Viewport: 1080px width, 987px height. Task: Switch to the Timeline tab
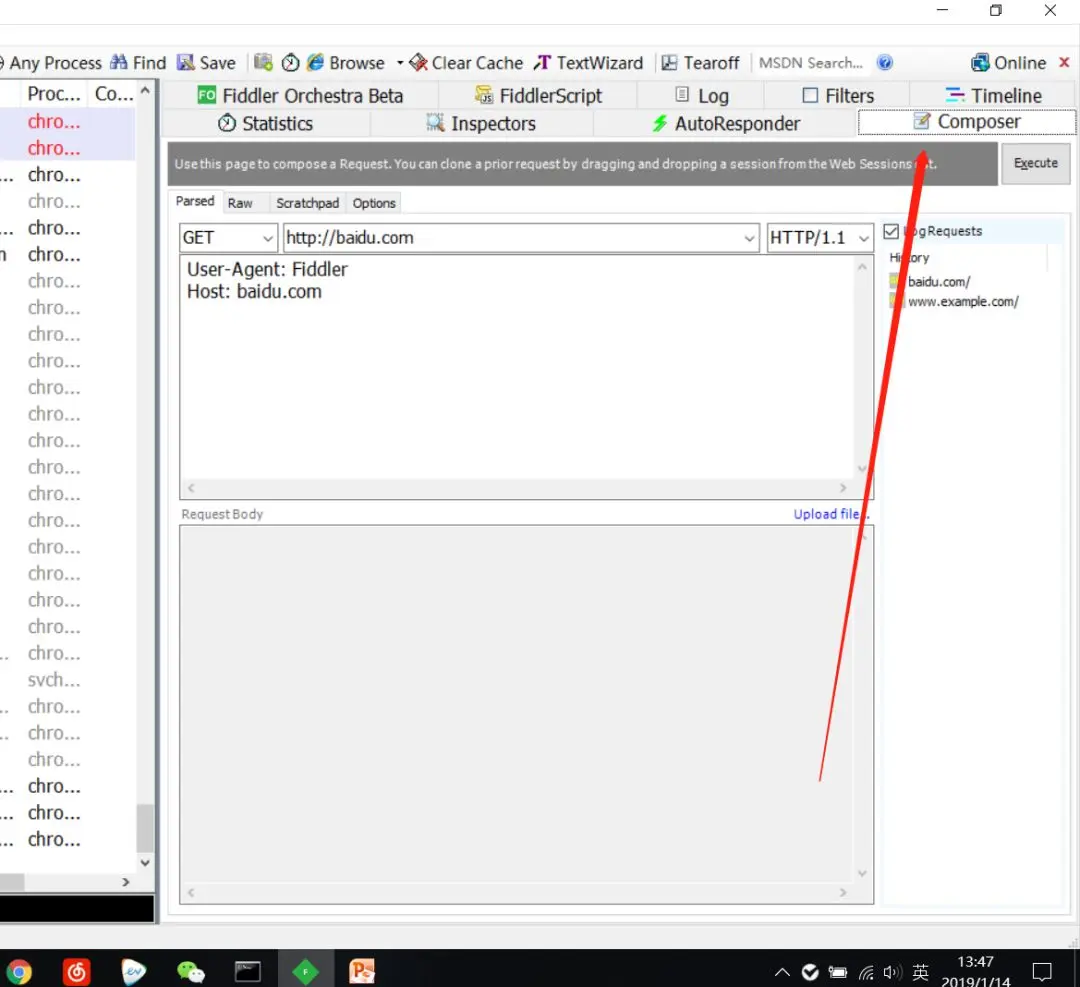pyautogui.click(x=993, y=95)
